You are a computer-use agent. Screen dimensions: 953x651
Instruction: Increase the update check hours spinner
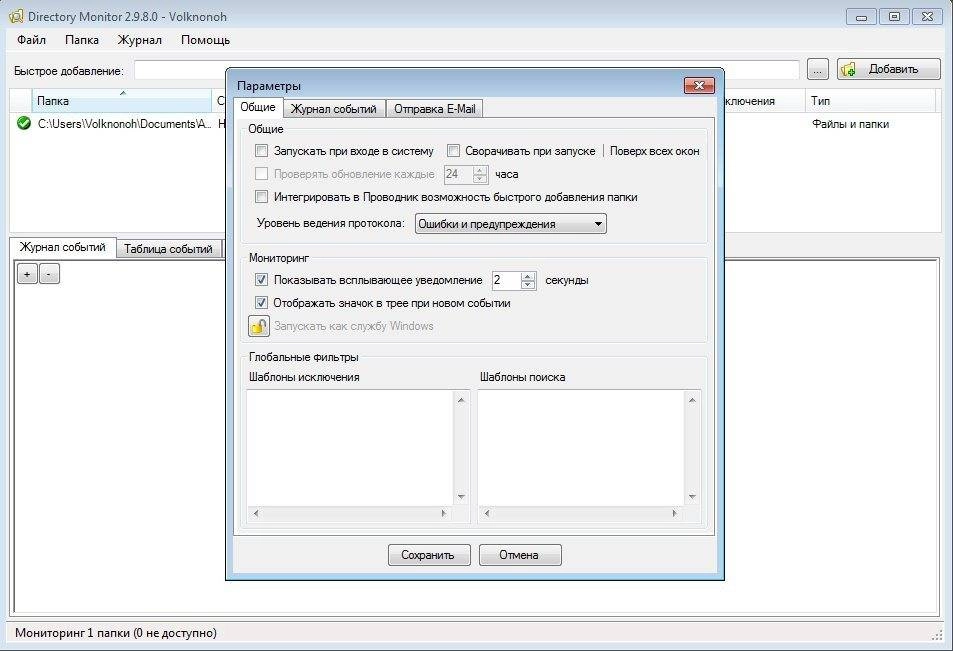tap(480, 170)
